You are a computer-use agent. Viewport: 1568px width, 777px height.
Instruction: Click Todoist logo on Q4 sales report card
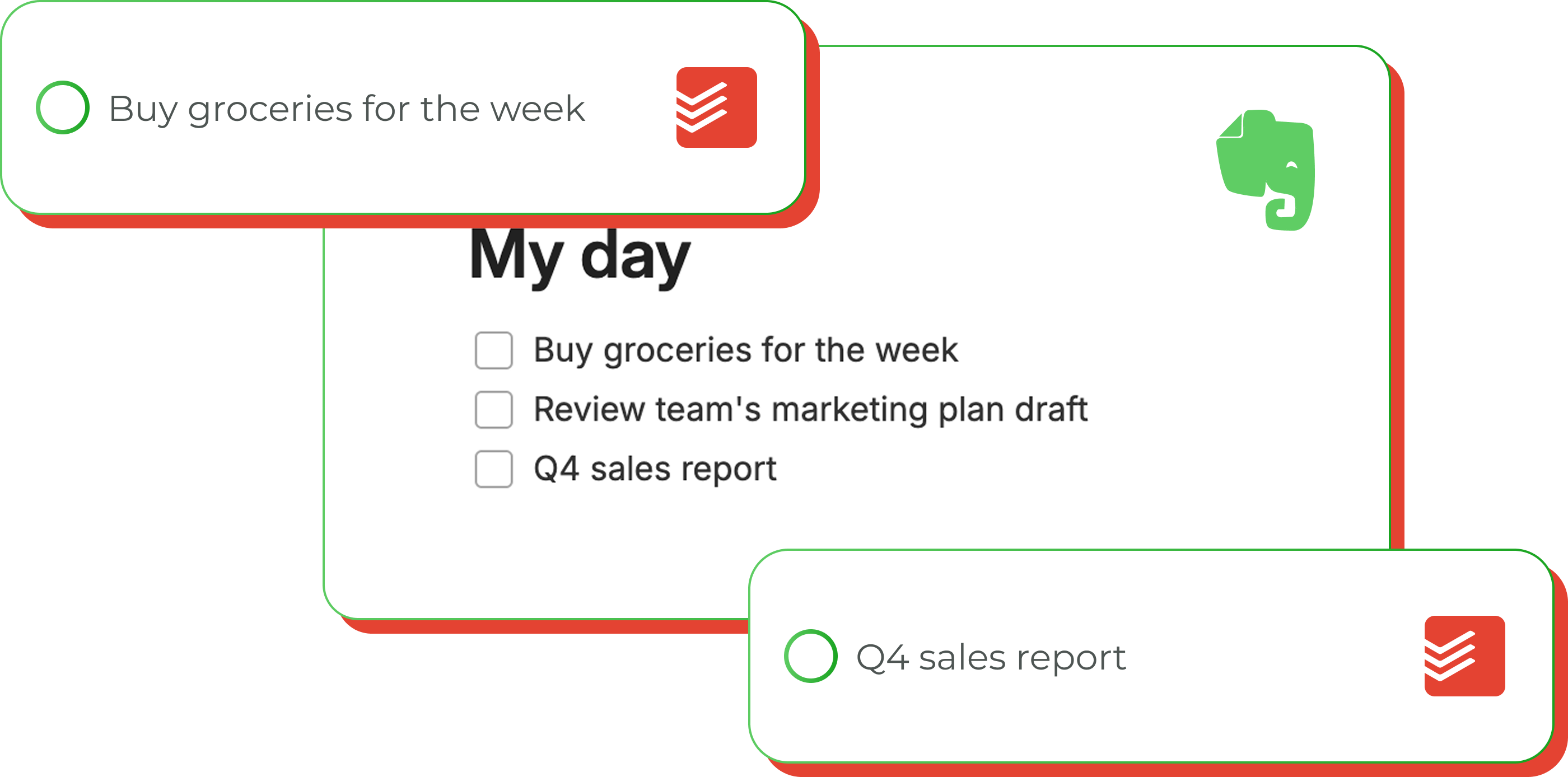pyautogui.click(x=1464, y=656)
